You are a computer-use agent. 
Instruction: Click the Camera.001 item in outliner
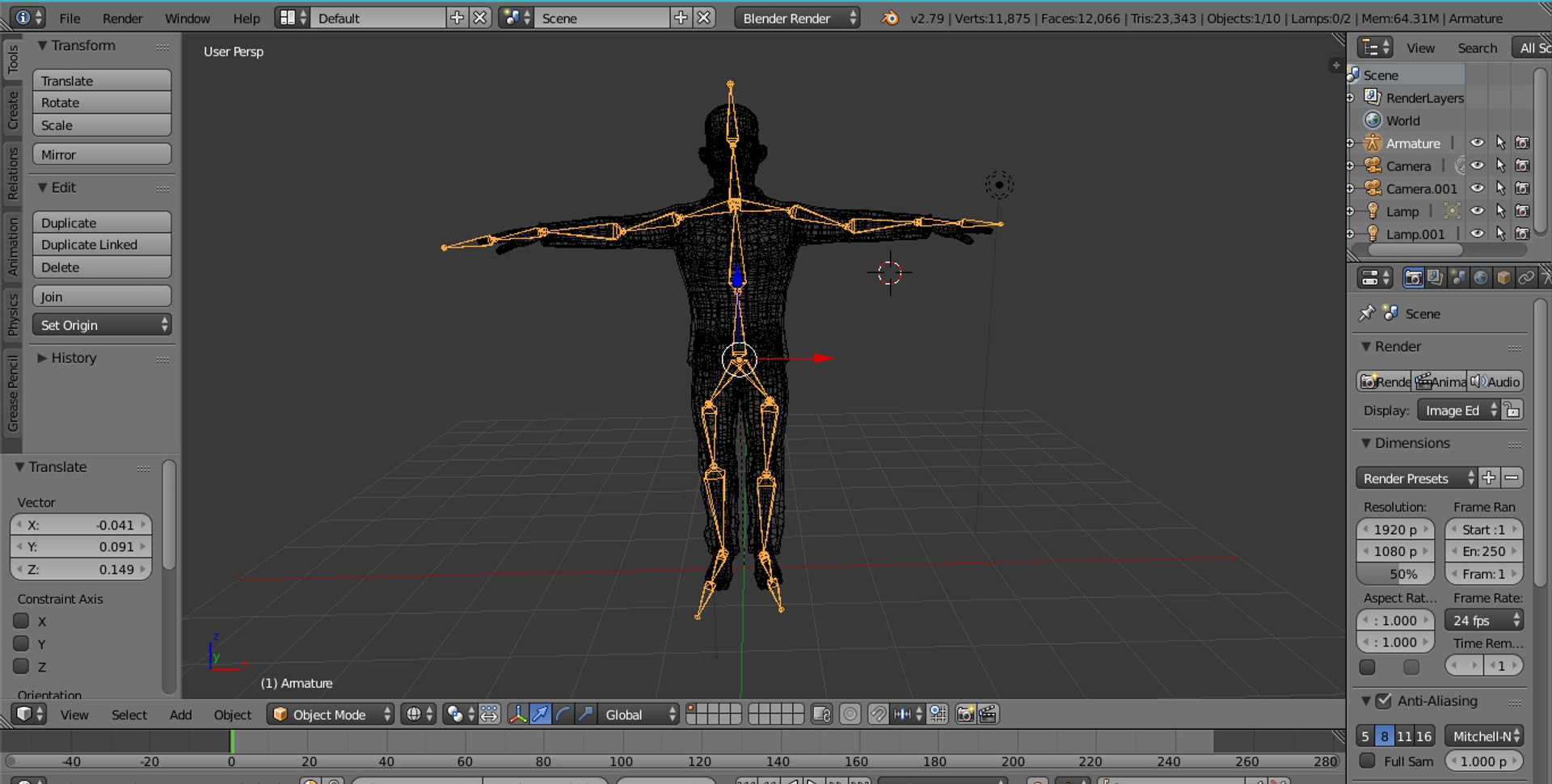click(1421, 188)
